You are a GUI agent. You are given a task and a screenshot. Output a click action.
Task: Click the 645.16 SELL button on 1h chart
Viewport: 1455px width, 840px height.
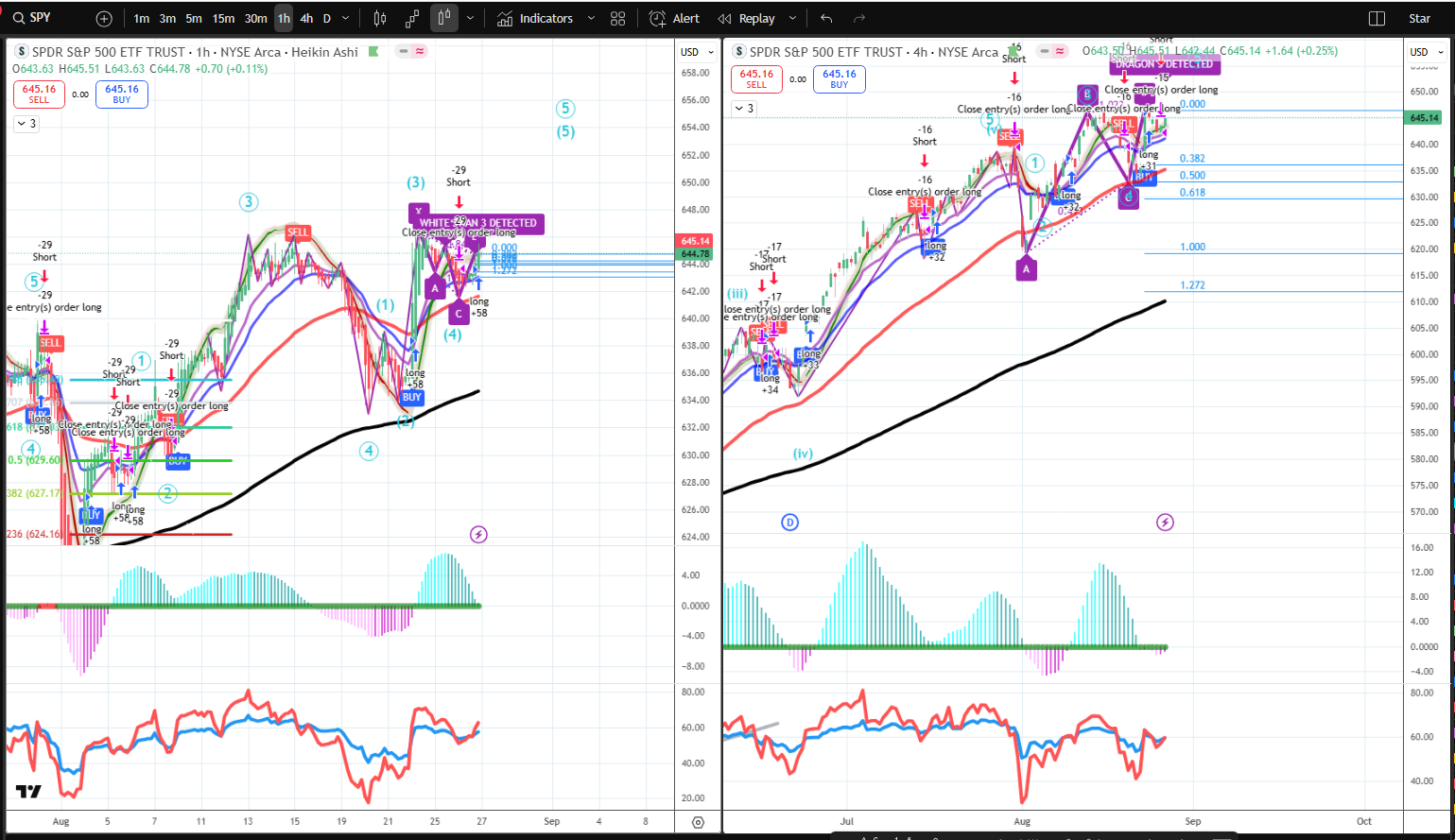(x=39, y=94)
